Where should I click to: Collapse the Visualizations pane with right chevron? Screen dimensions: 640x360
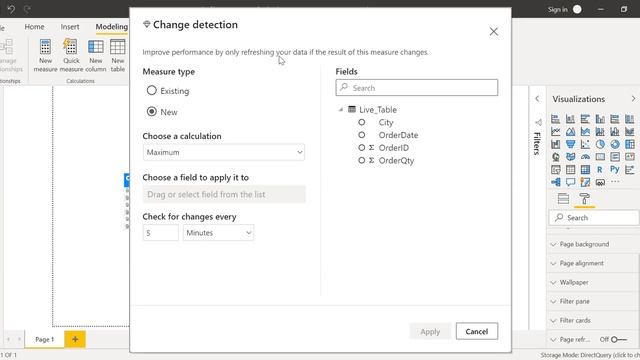[x=633, y=99]
